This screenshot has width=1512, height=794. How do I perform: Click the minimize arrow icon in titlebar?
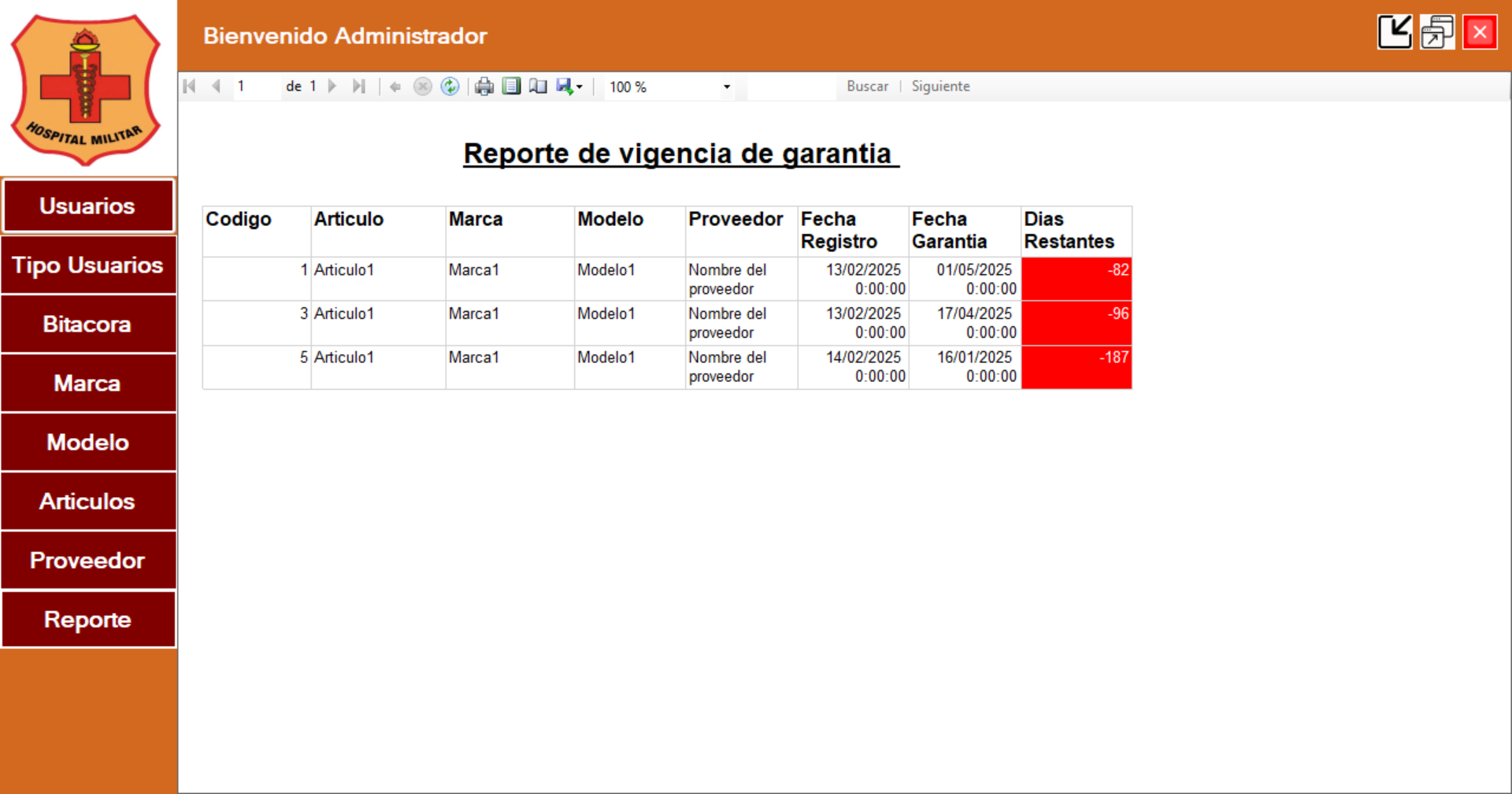coord(1394,32)
